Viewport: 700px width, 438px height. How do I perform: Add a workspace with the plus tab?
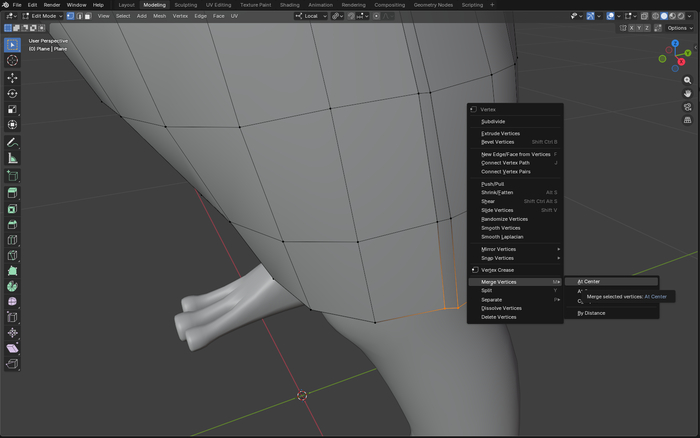[x=492, y=5]
